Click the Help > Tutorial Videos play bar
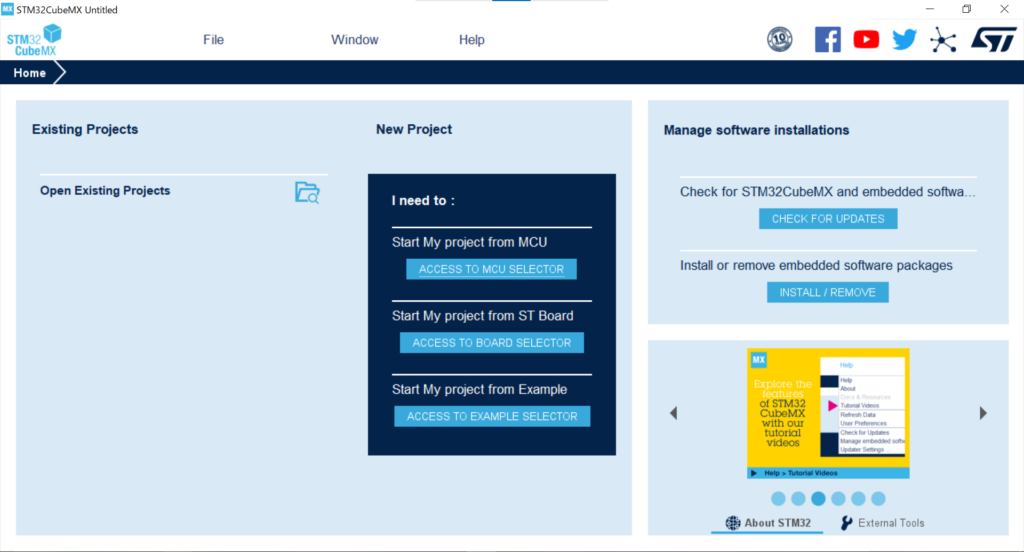This screenshot has height=552, width=1024. [x=828, y=473]
